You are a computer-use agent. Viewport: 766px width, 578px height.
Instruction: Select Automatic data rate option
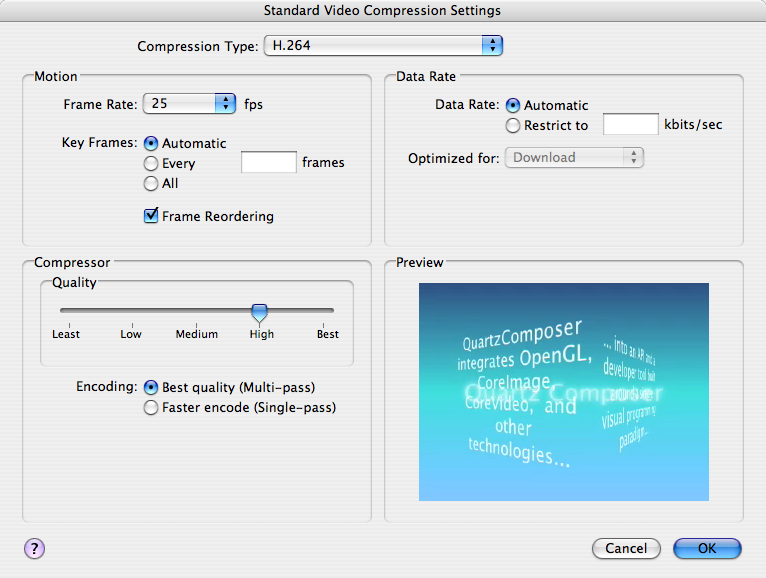(x=514, y=105)
